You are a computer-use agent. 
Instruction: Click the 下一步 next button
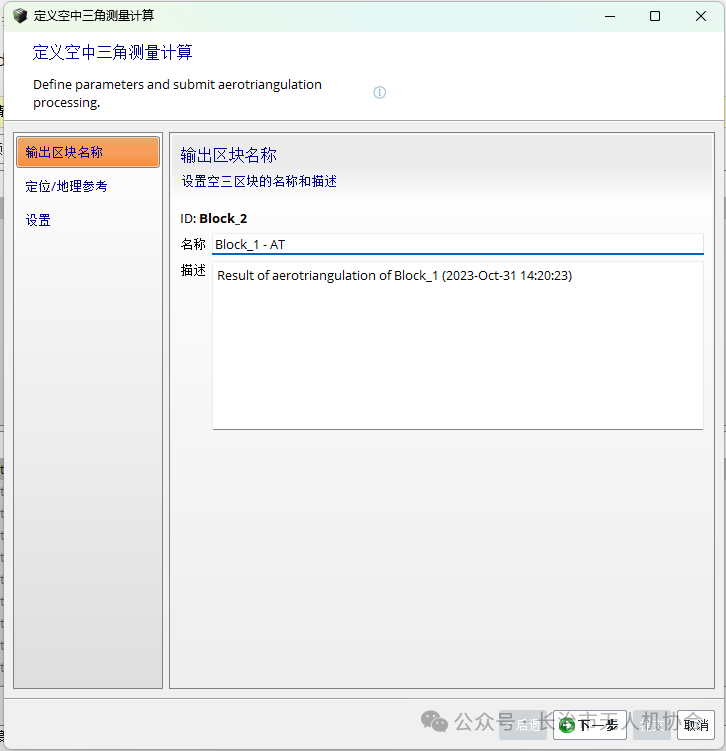(x=590, y=725)
